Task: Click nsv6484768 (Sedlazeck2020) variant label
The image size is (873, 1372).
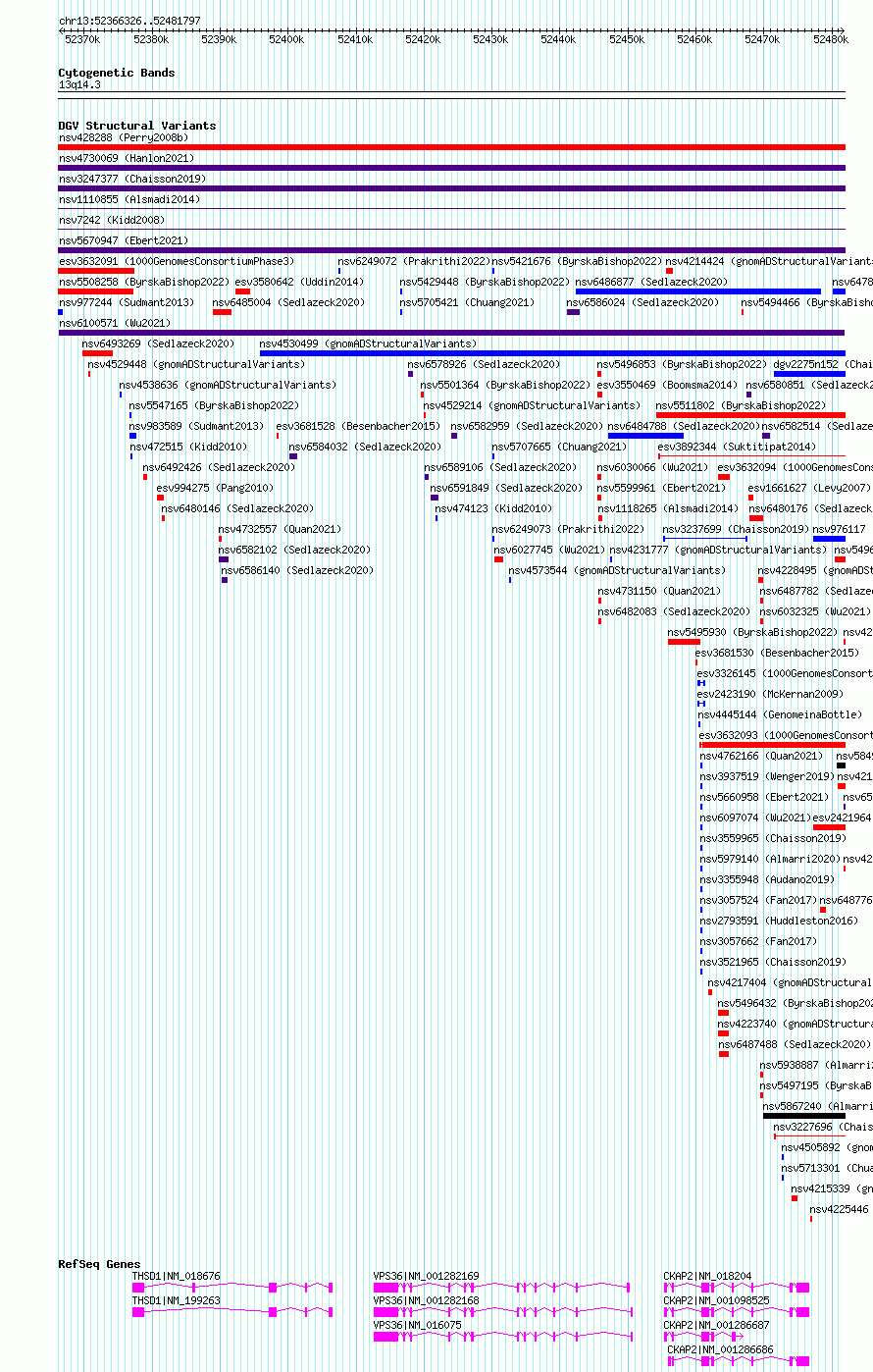Action: (684, 426)
